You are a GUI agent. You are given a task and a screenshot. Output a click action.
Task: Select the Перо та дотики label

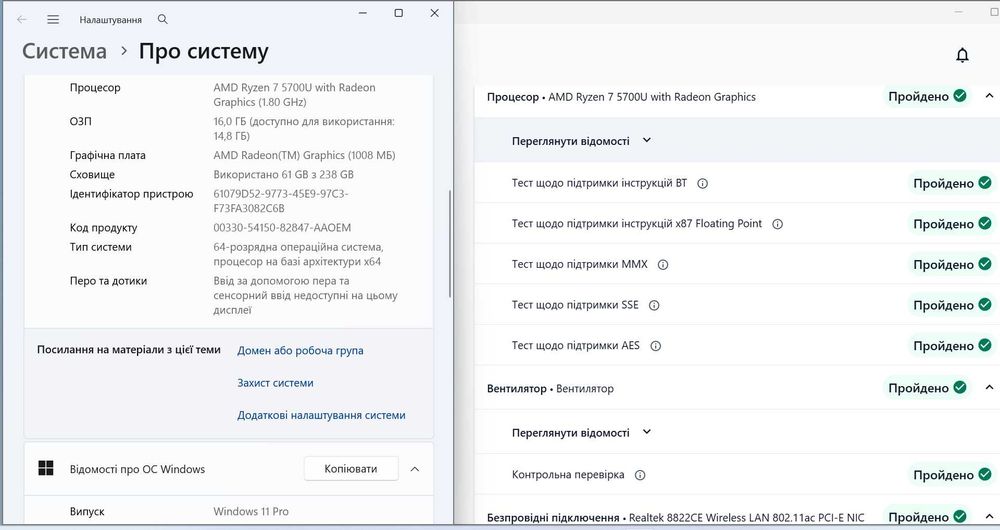coord(108,281)
